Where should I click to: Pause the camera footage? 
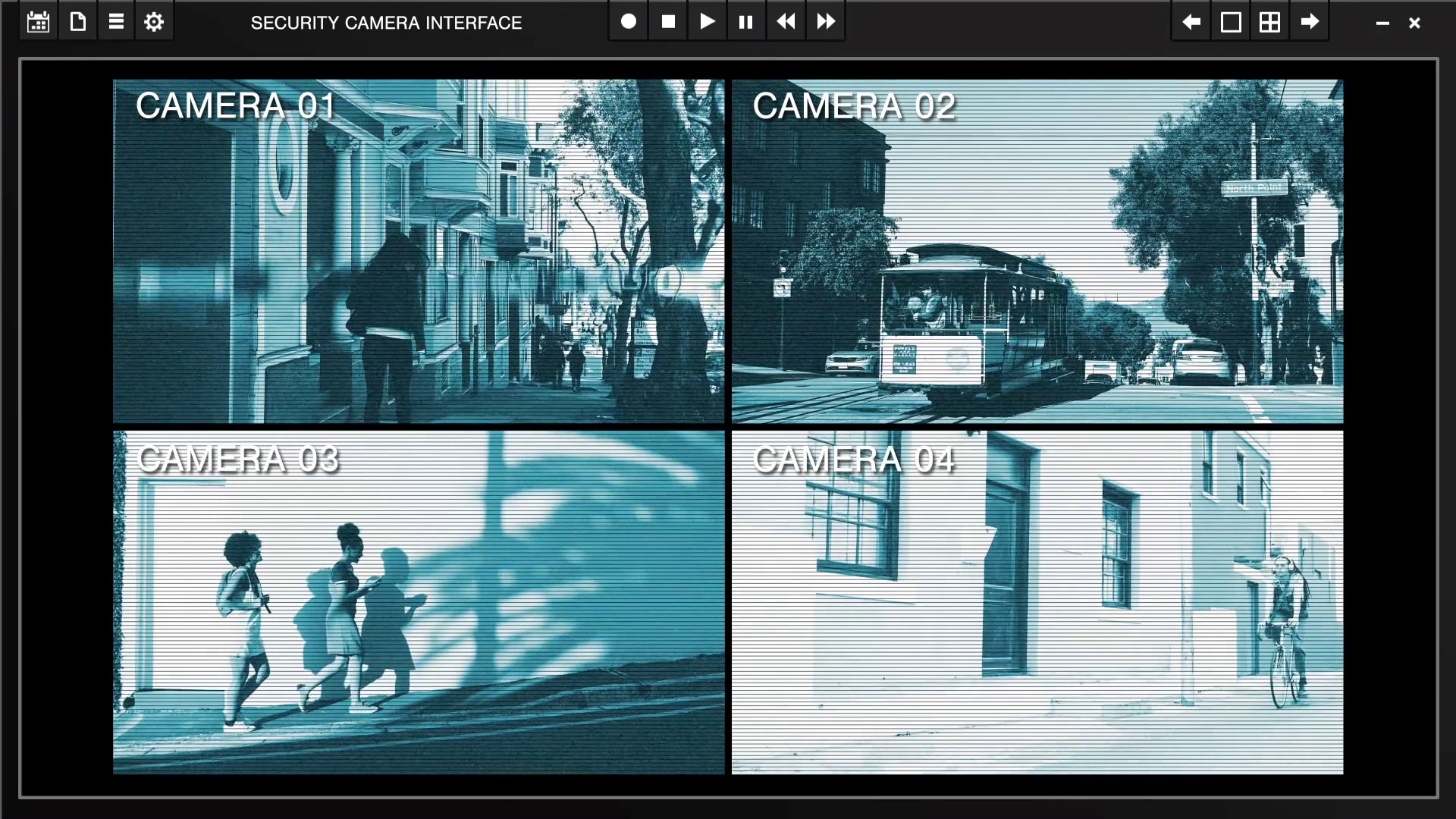(746, 22)
